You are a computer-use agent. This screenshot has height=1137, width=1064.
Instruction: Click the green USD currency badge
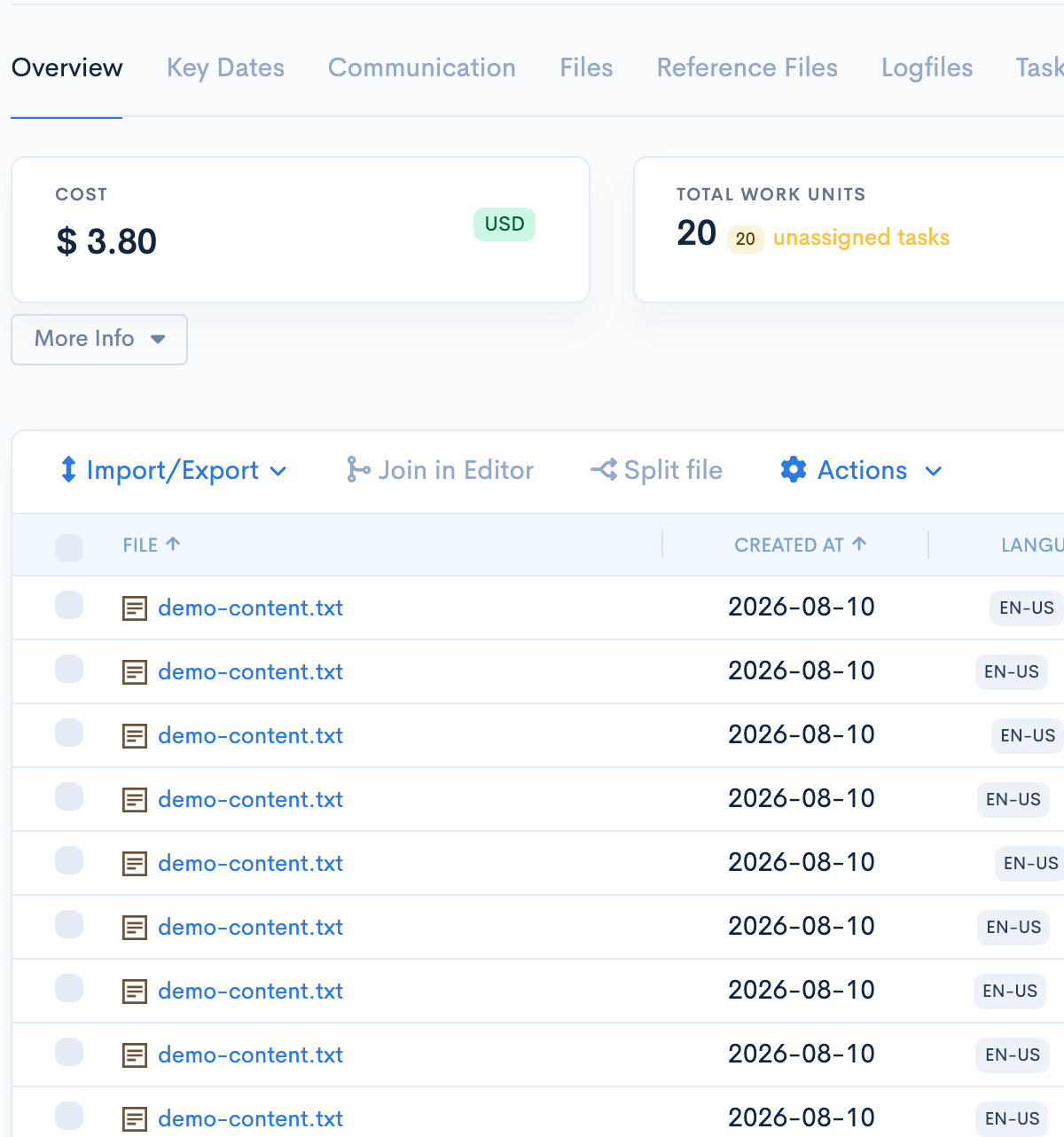[505, 224]
